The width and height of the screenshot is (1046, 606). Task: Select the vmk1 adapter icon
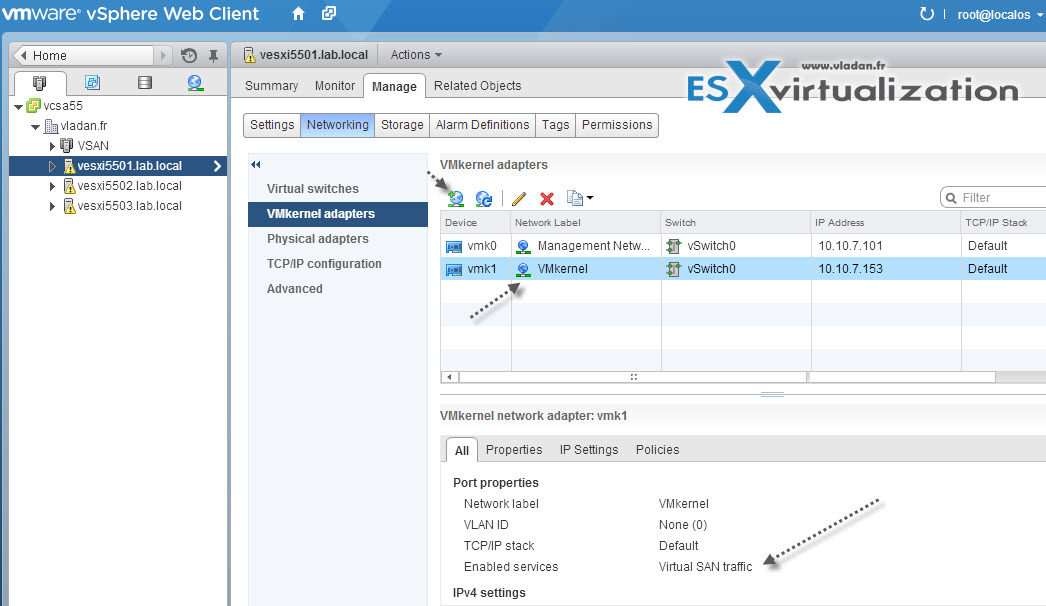pyautogui.click(x=454, y=270)
